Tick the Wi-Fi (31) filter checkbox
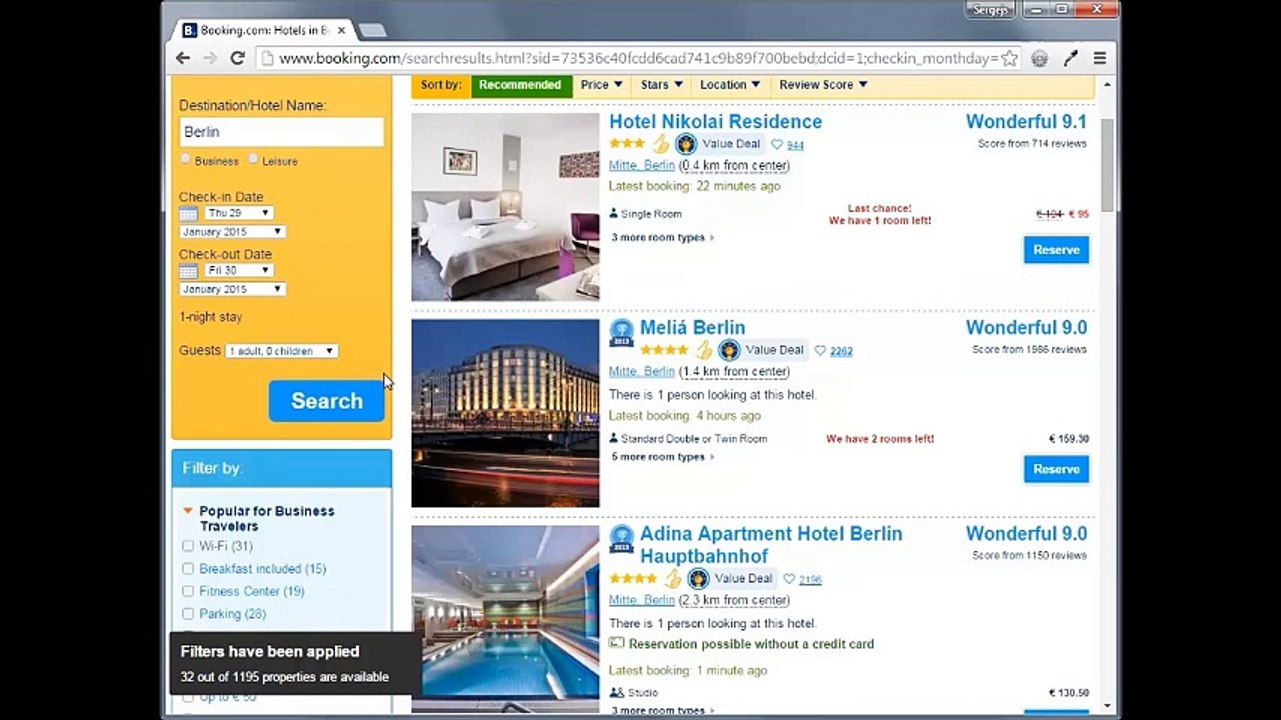This screenshot has height=720, width=1281. pos(188,546)
